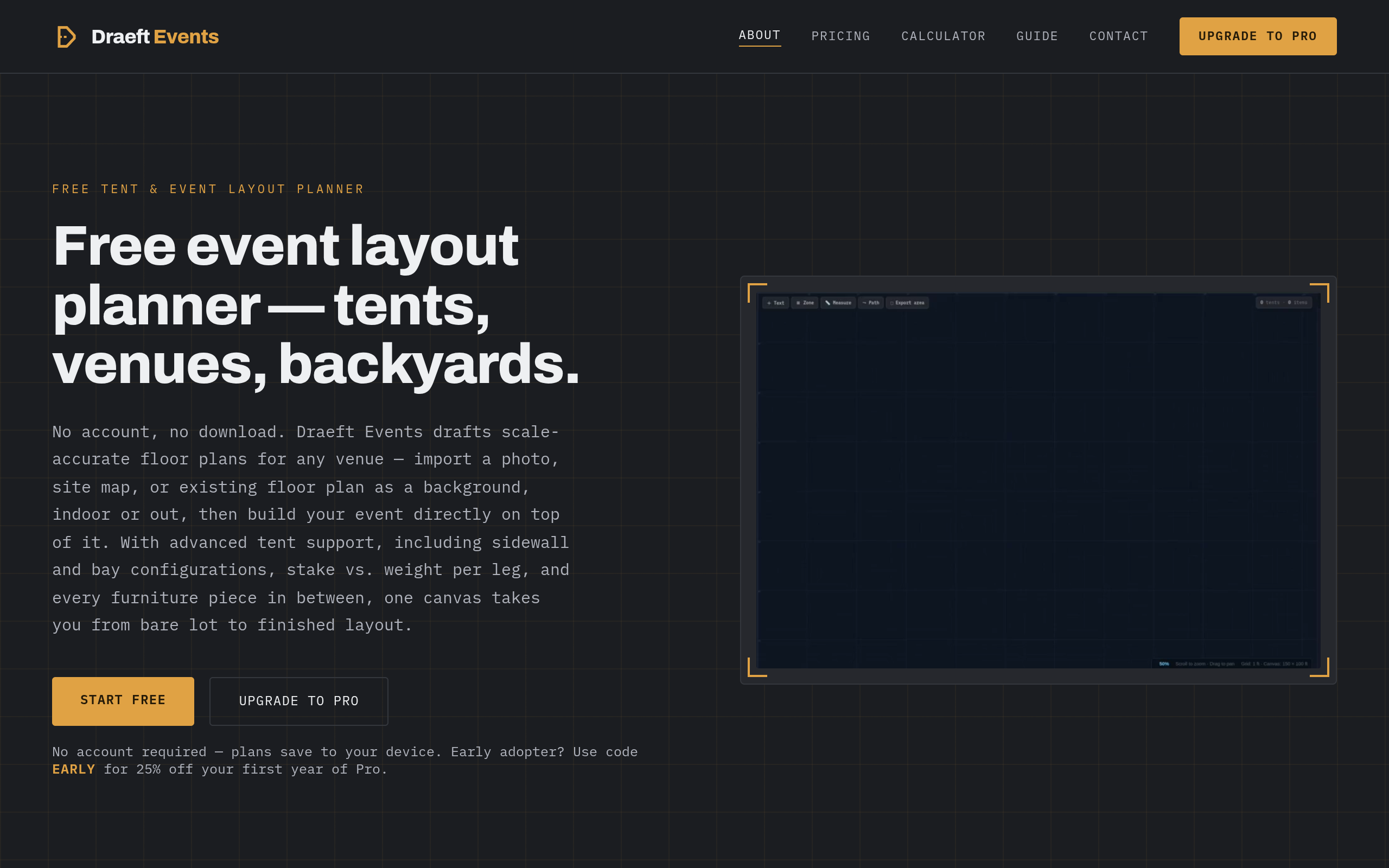Go to the Pricing page

[841, 36]
